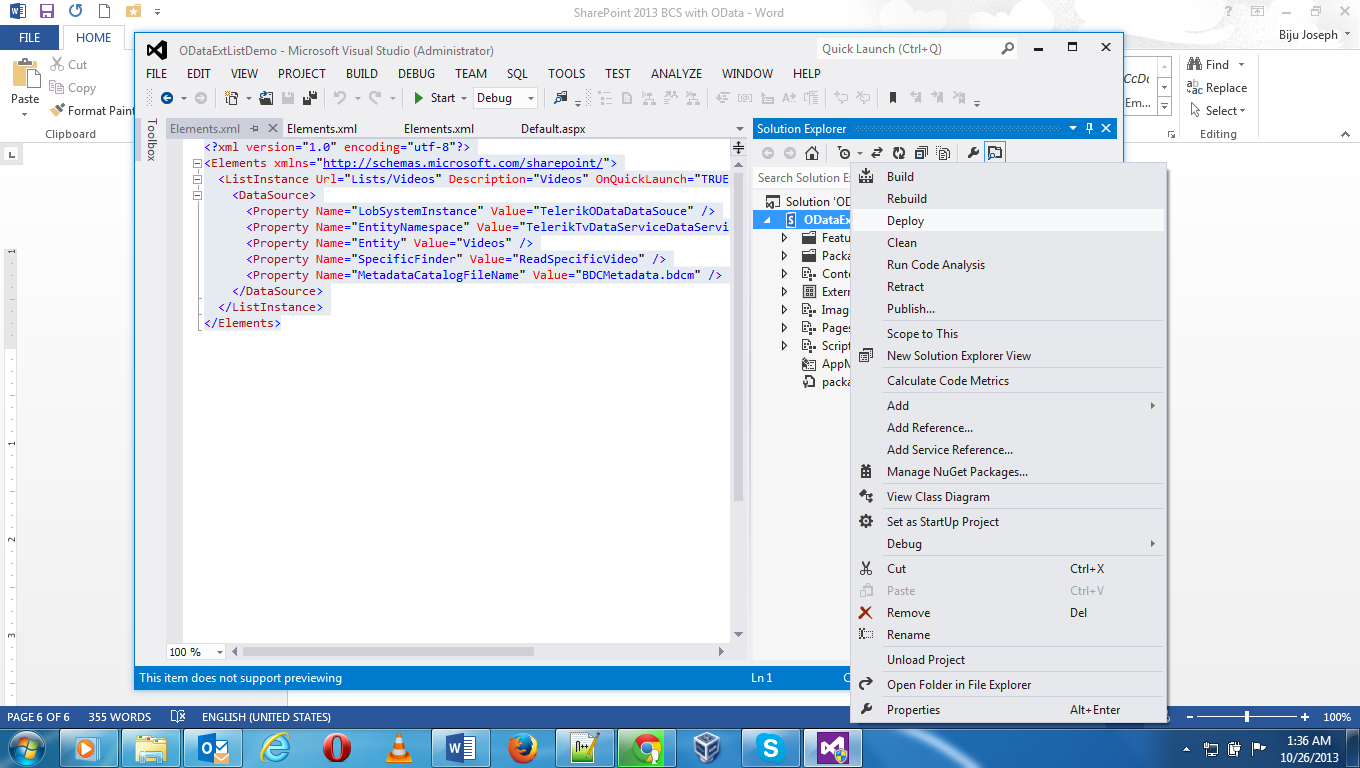Image resolution: width=1360 pixels, height=768 pixels.
Task: Click Skype icon in the taskbar
Action: pos(770,747)
